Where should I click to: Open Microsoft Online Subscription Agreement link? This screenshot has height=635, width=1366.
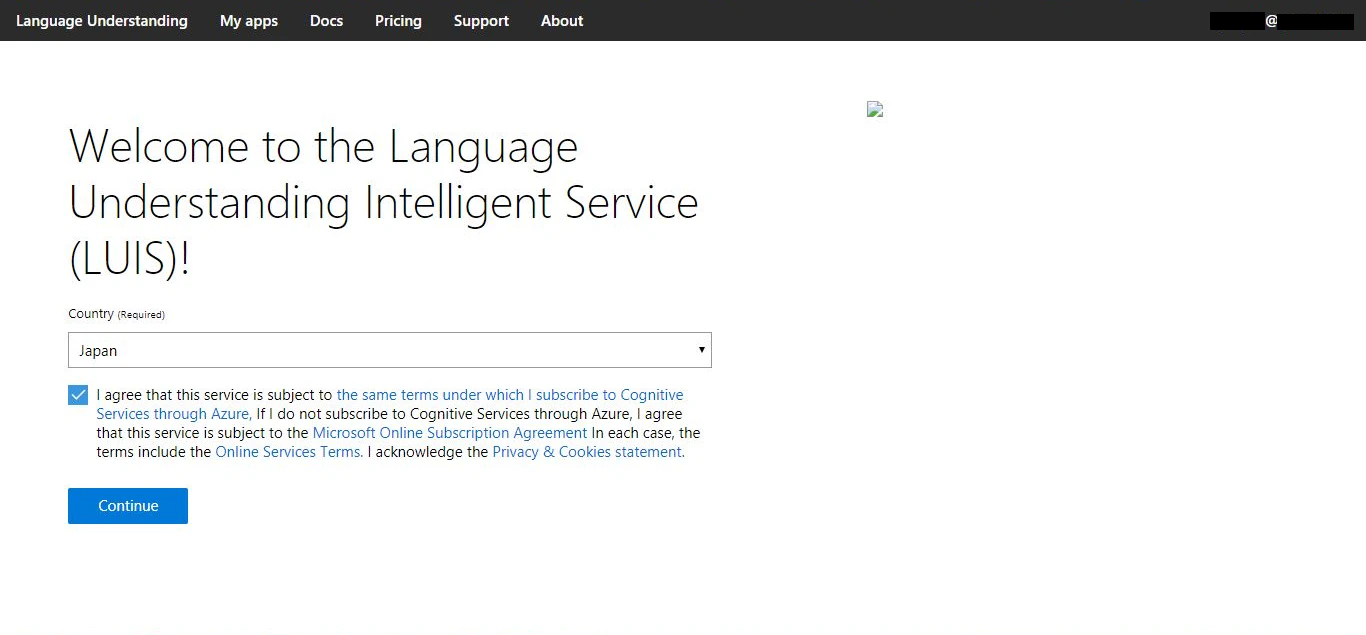tap(450, 433)
